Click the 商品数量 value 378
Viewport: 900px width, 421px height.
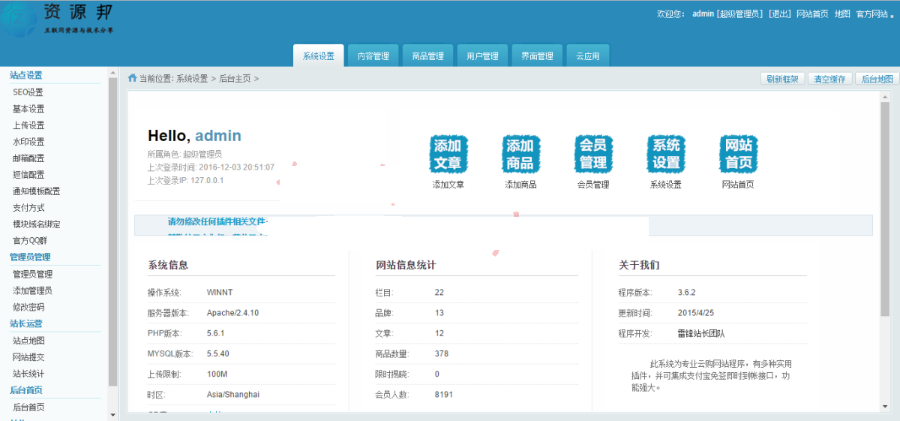441,354
